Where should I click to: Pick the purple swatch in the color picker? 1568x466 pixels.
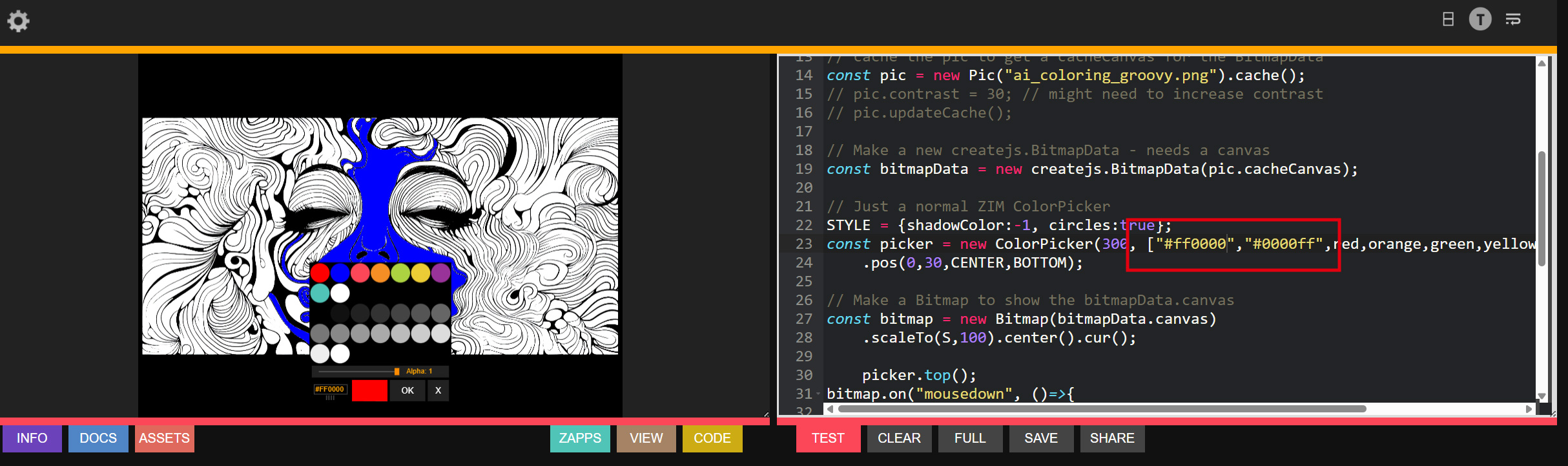pyautogui.click(x=440, y=273)
